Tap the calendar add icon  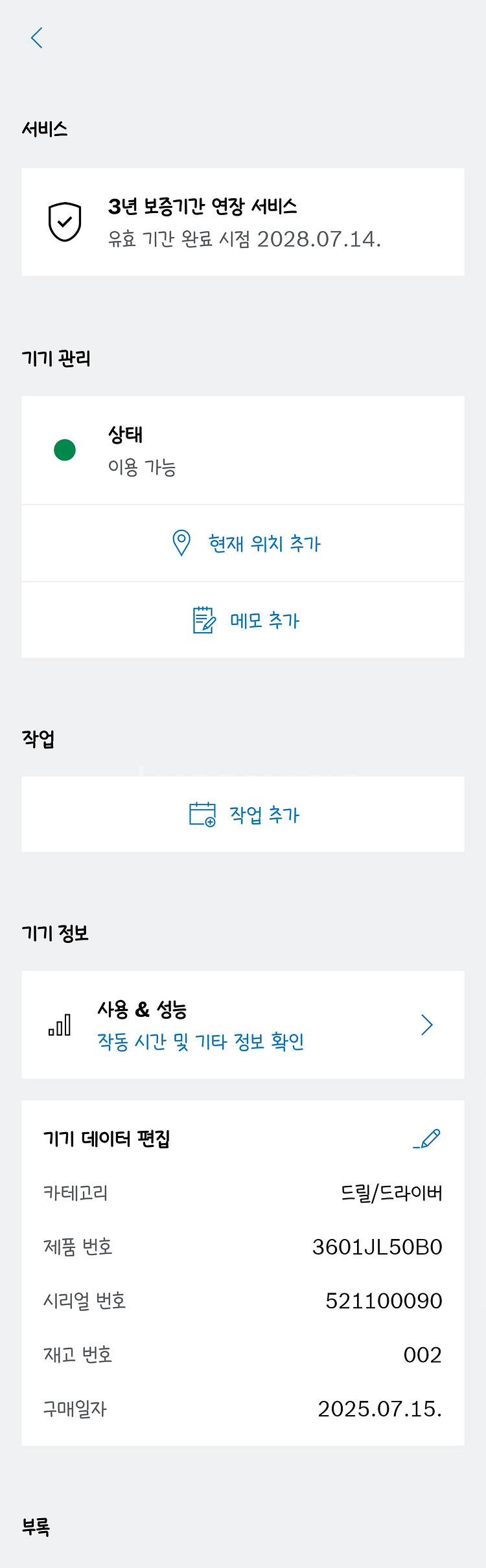(x=202, y=814)
